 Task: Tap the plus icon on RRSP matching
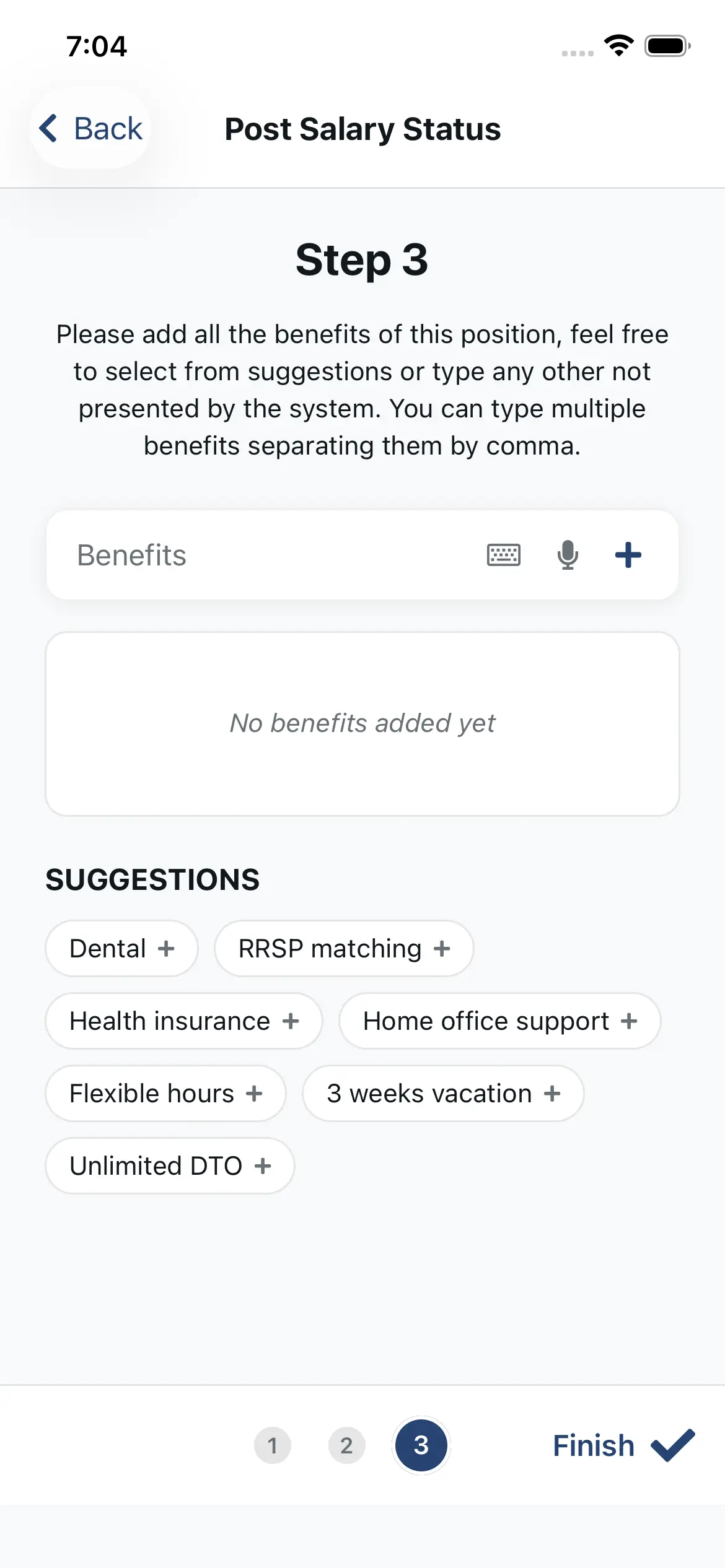coord(442,949)
